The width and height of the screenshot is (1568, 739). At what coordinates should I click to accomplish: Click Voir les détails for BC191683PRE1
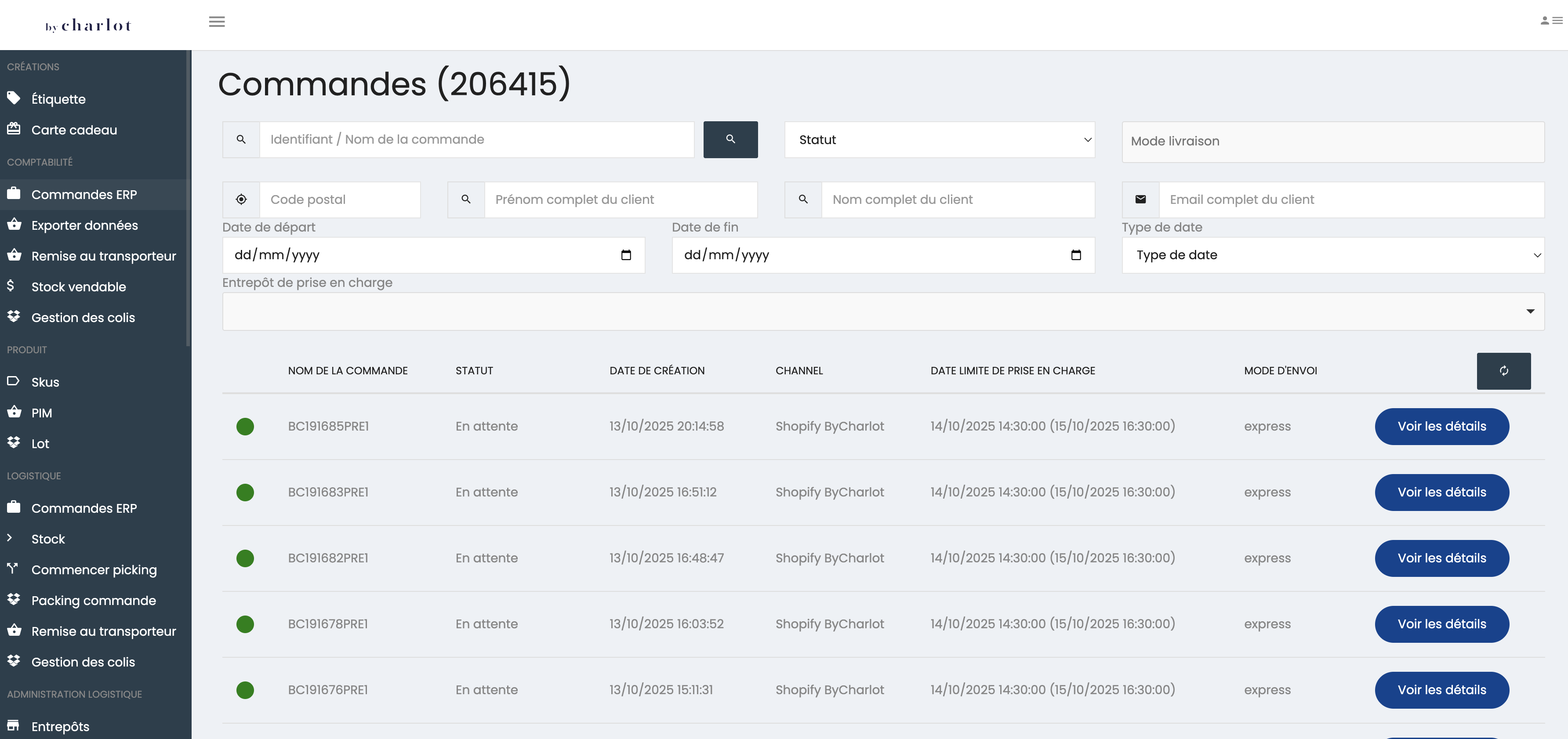click(x=1441, y=492)
